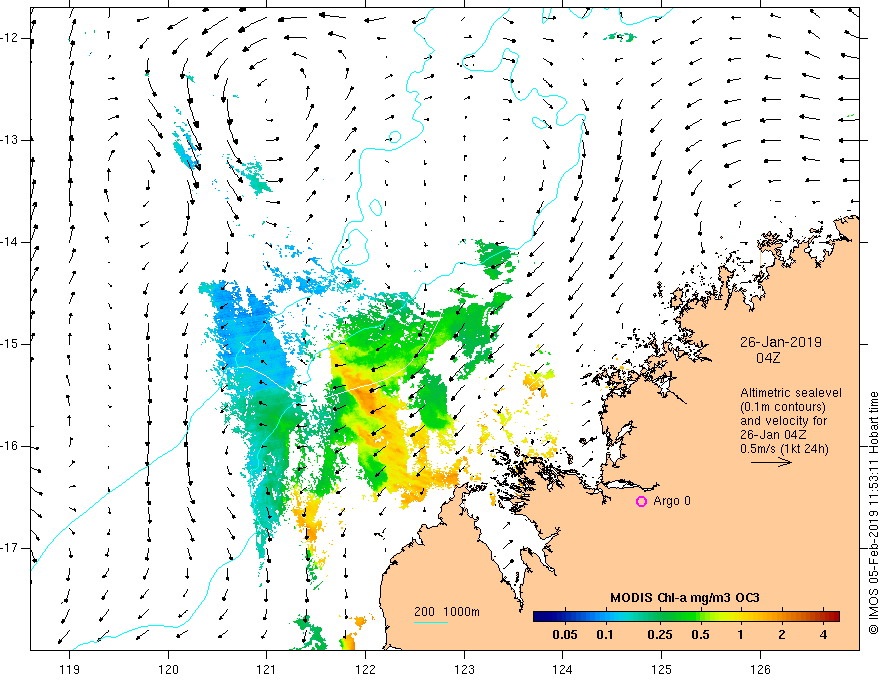The width and height of the screenshot is (880, 680).
Task: Click longitude axis label '123'
Action: (x=464, y=669)
